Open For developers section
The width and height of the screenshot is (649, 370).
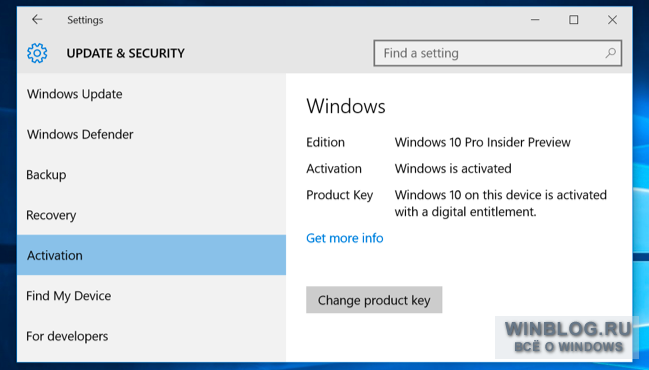pyautogui.click(x=151, y=336)
